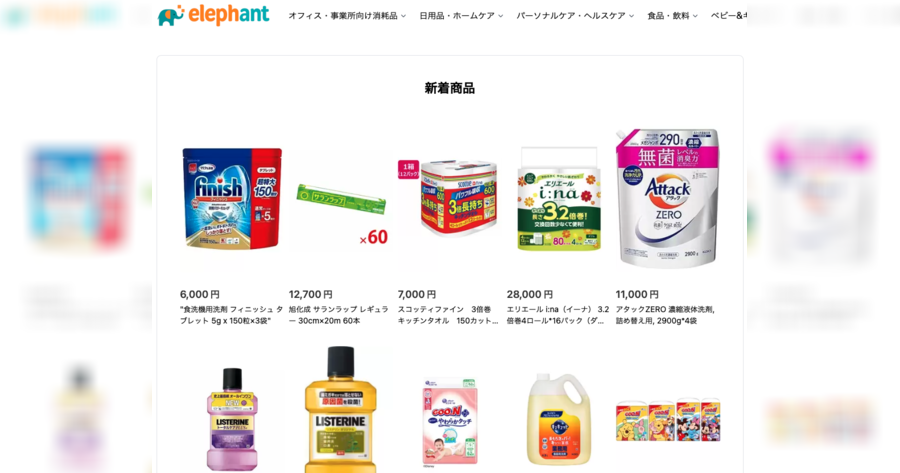Screen dimensions: 900x473
Task: Open アタックZERO 濃縮液体洗剤 product link
Action: pyautogui.click(x=666, y=315)
